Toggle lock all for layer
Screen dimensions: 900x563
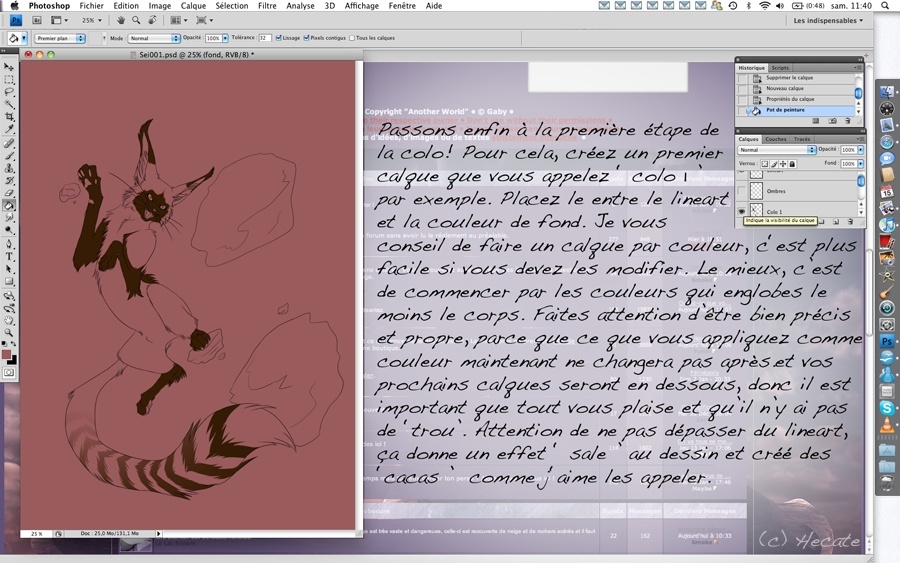pos(792,164)
